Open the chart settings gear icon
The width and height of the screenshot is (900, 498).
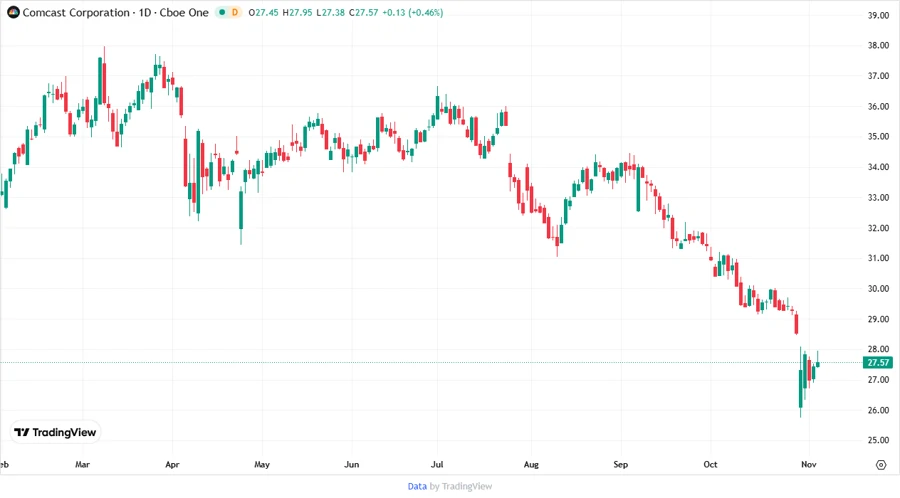(x=881, y=465)
